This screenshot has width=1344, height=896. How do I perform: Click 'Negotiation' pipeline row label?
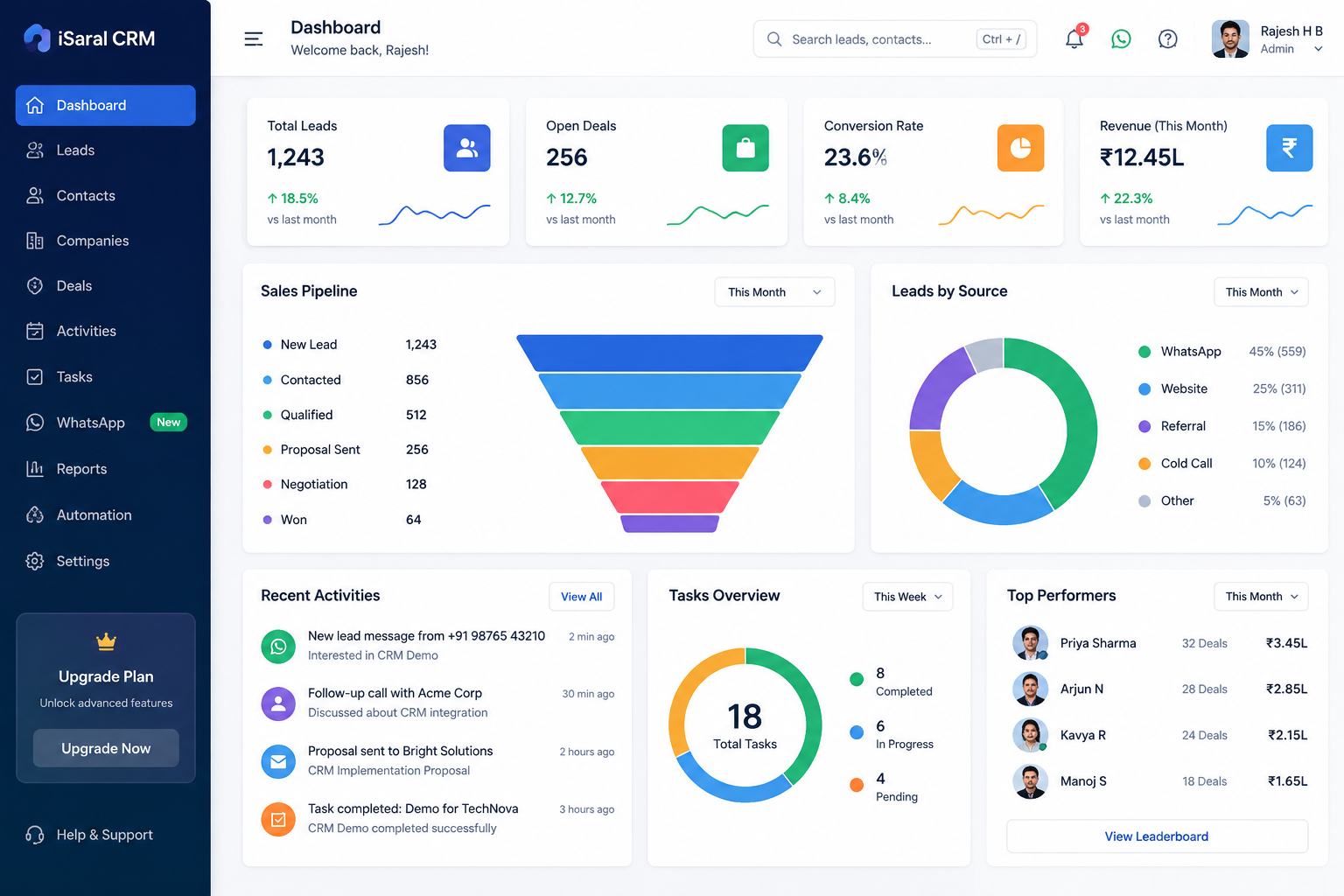click(314, 484)
